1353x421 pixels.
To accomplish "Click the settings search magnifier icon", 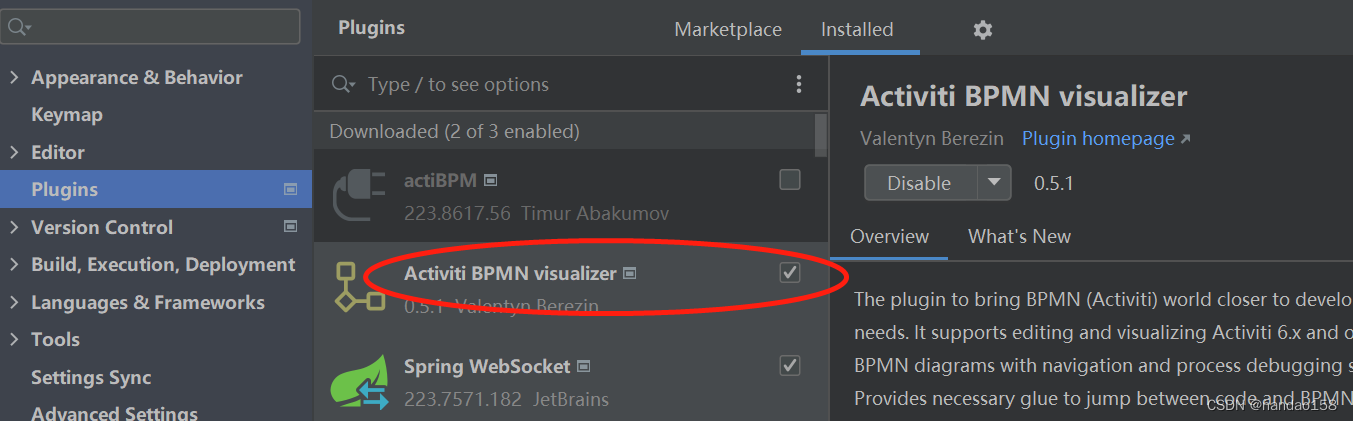I will [18, 26].
